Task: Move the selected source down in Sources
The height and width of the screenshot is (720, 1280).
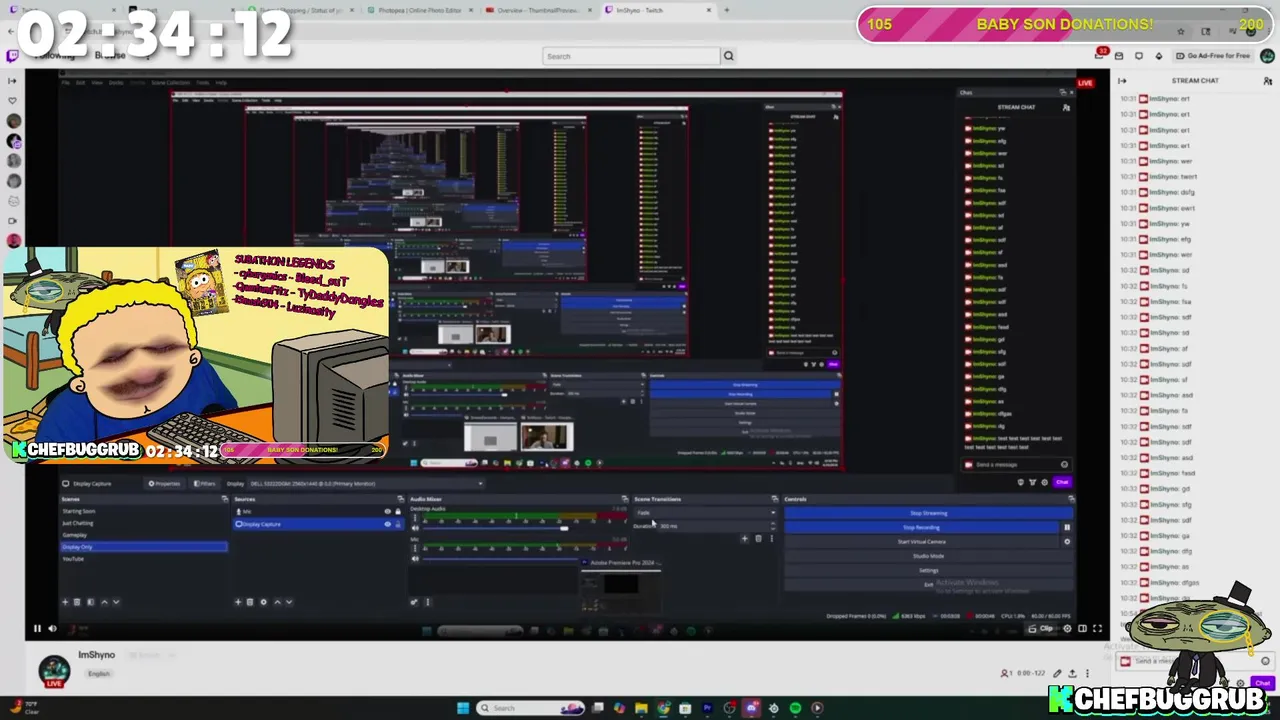Action: [x=289, y=602]
